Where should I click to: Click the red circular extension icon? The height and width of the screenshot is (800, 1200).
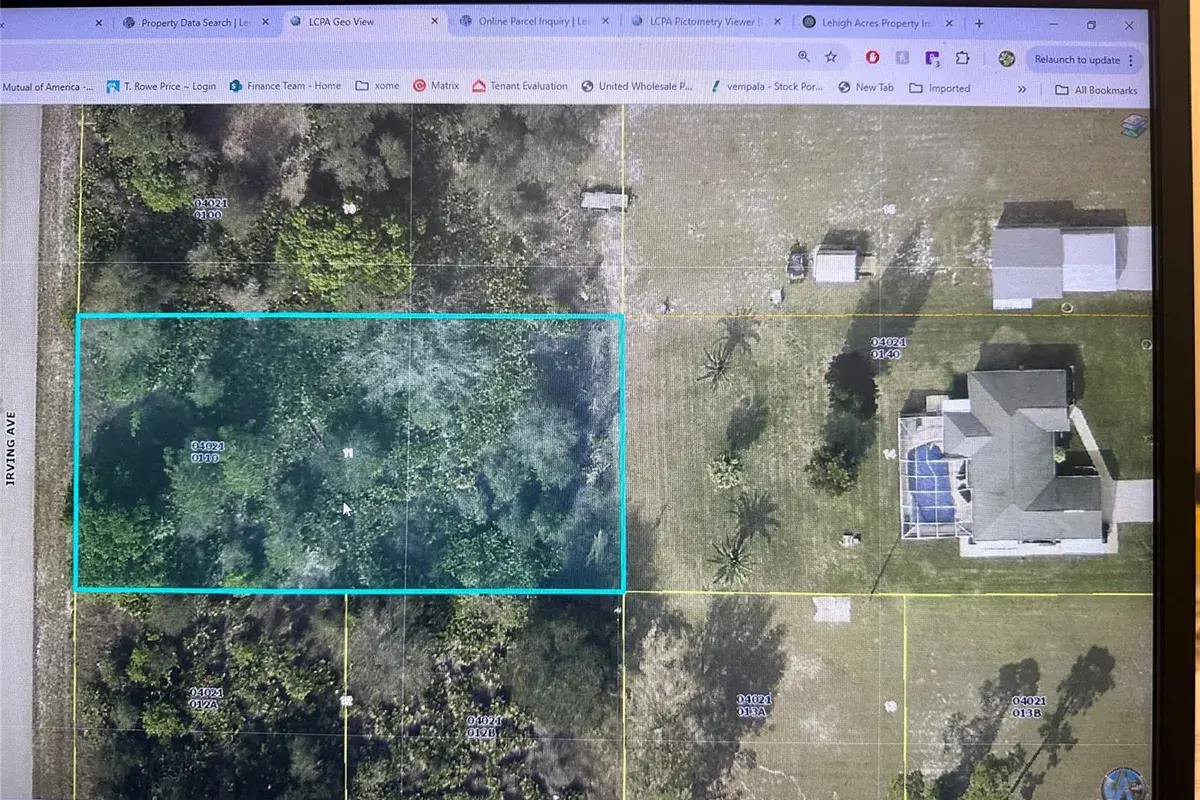point(873,58)
